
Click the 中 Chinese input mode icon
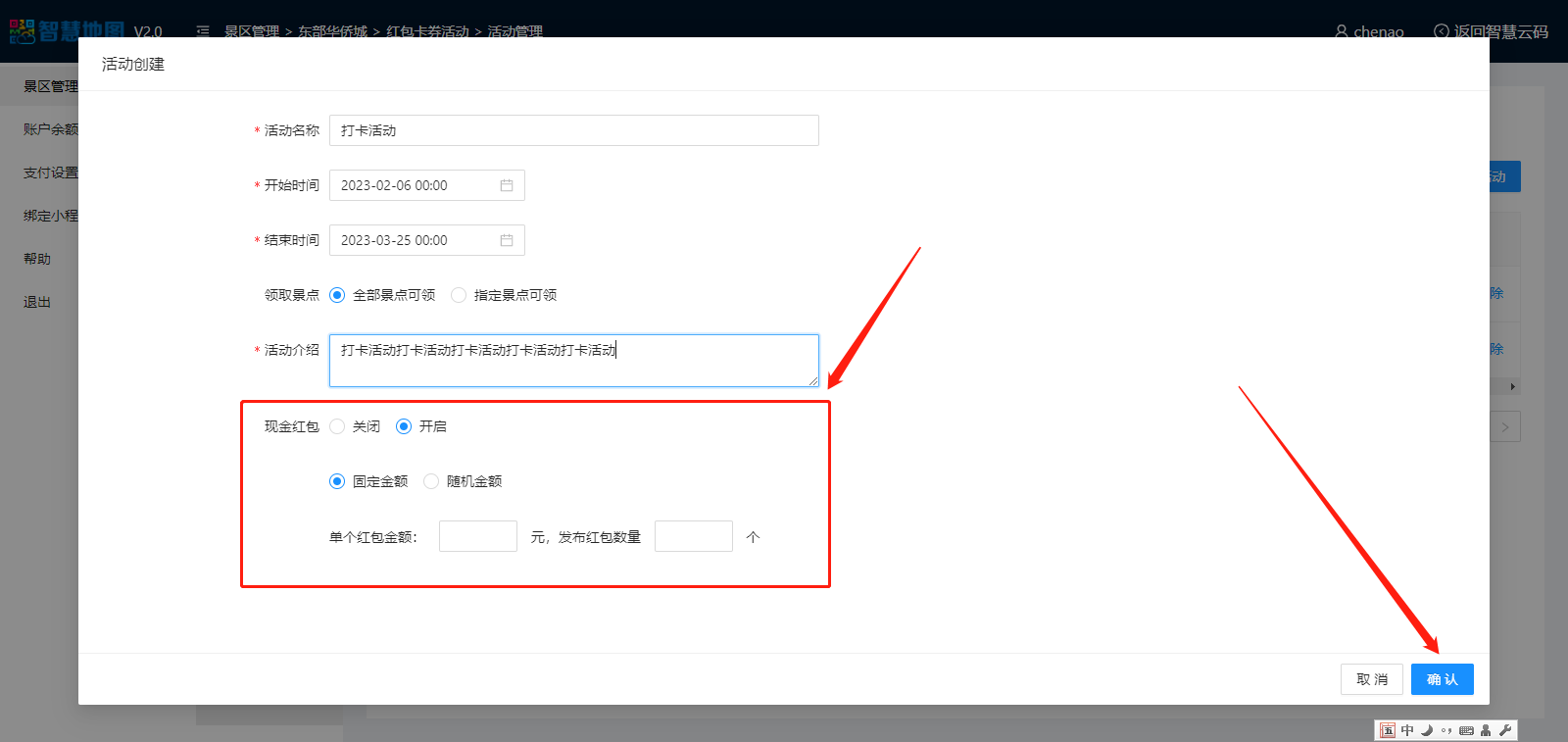tap(1407, 730)
